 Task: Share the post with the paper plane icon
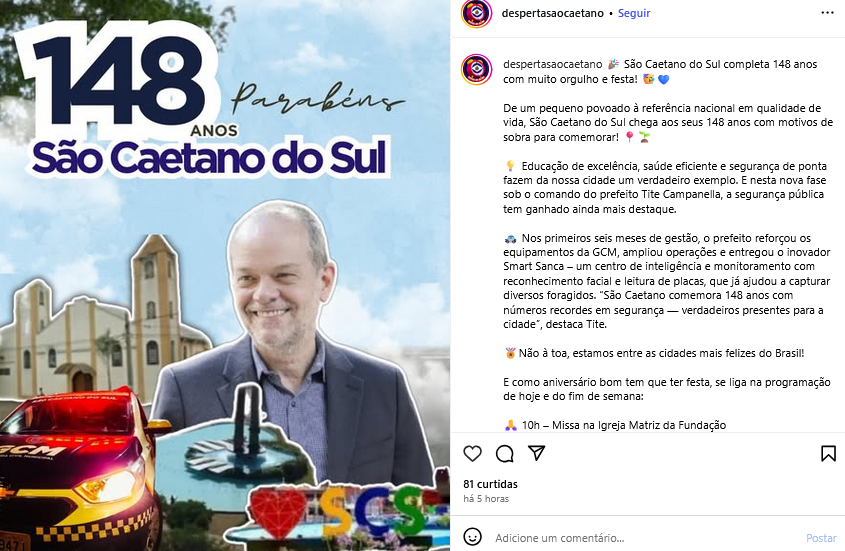pos(537,453)
